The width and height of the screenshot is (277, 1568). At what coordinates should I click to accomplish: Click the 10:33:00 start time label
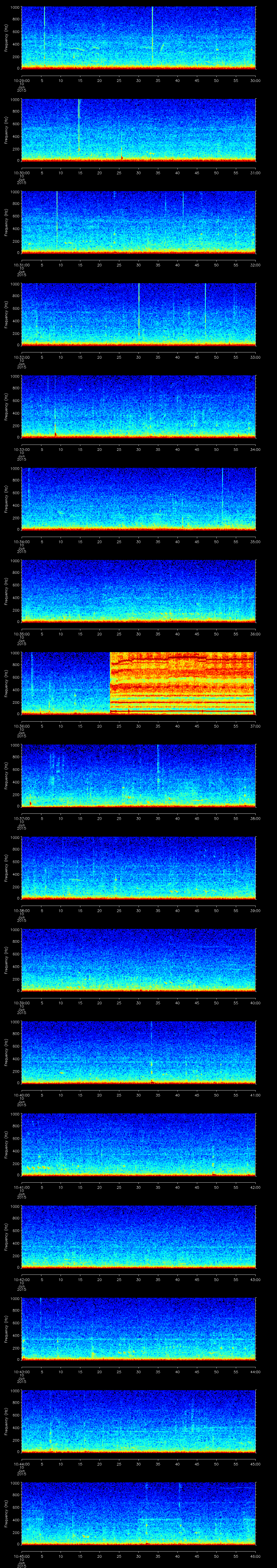click(21, 449)
